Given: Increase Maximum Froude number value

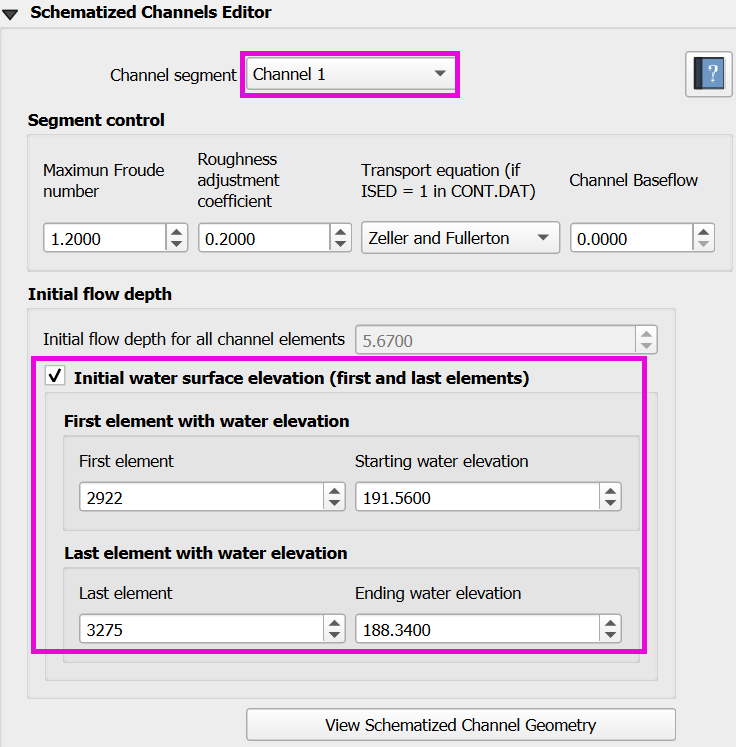Looking at the screenshot, I should click(x=176, y=232).
